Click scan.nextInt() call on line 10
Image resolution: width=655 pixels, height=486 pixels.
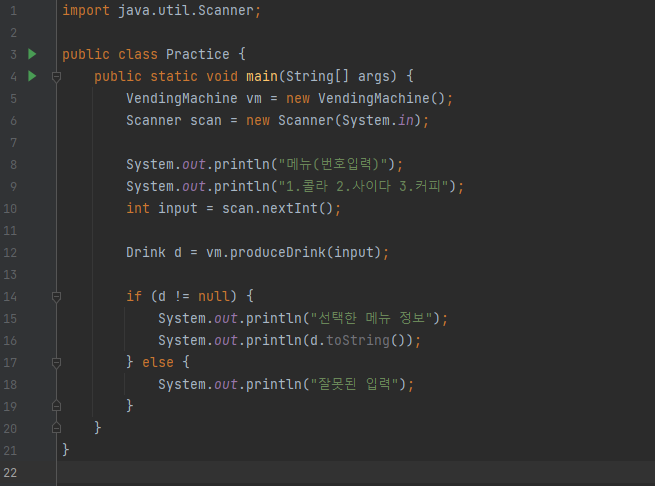tap(277, 208)
